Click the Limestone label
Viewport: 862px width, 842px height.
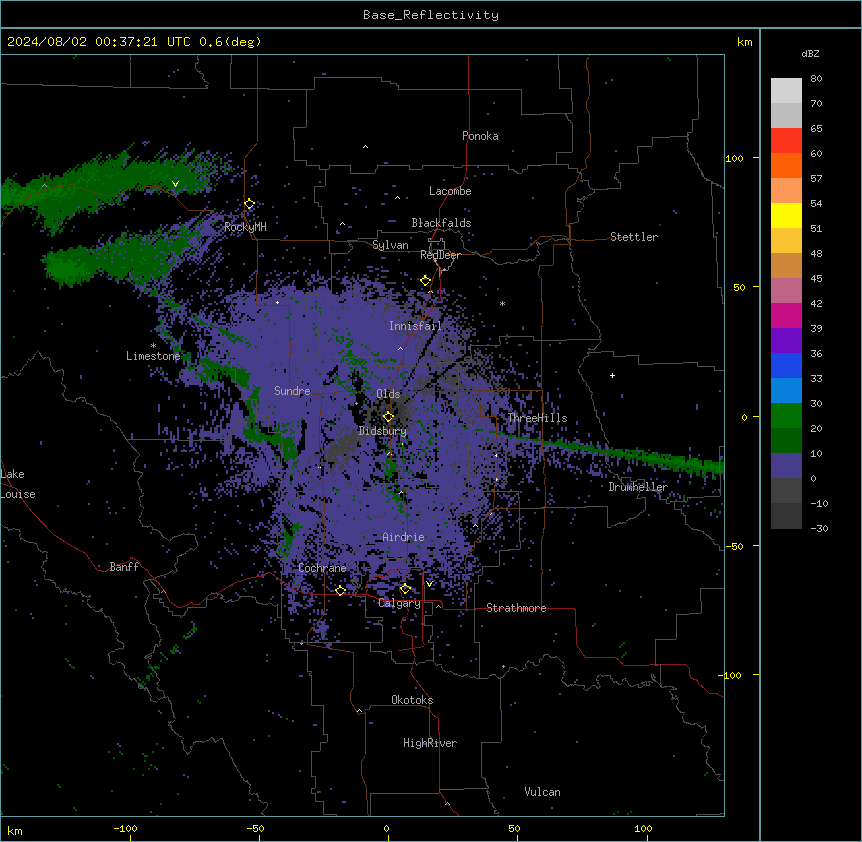153,356
